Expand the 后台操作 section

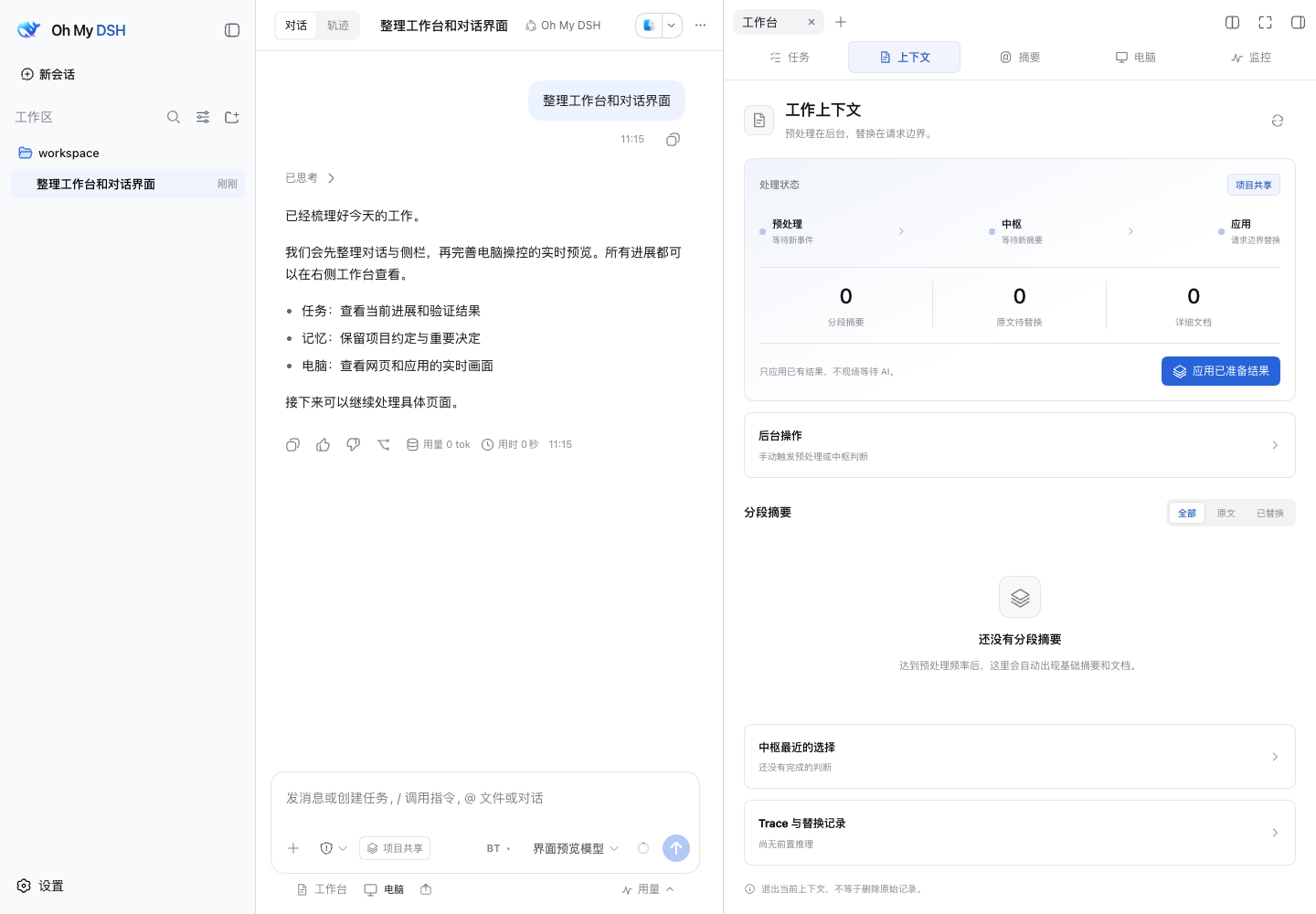pyautogui.click(x=1020, y=445)
